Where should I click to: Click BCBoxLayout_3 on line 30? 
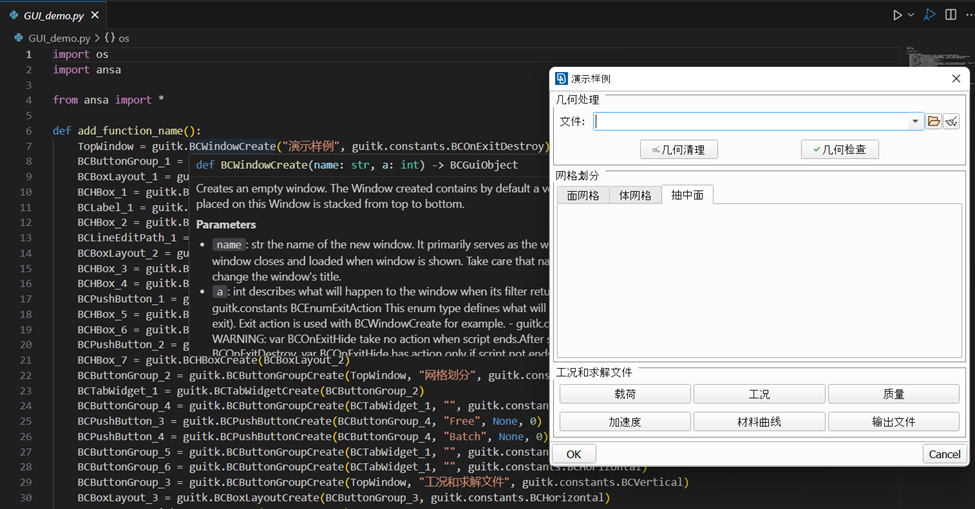click(x=118, y=497)
